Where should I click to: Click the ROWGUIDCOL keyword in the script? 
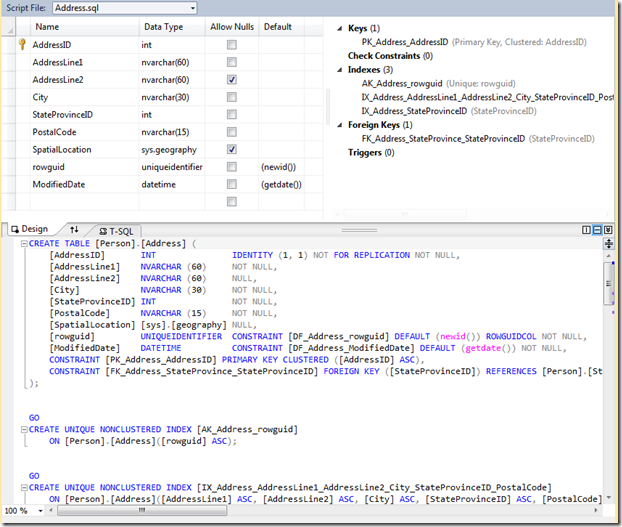(511, 337)
